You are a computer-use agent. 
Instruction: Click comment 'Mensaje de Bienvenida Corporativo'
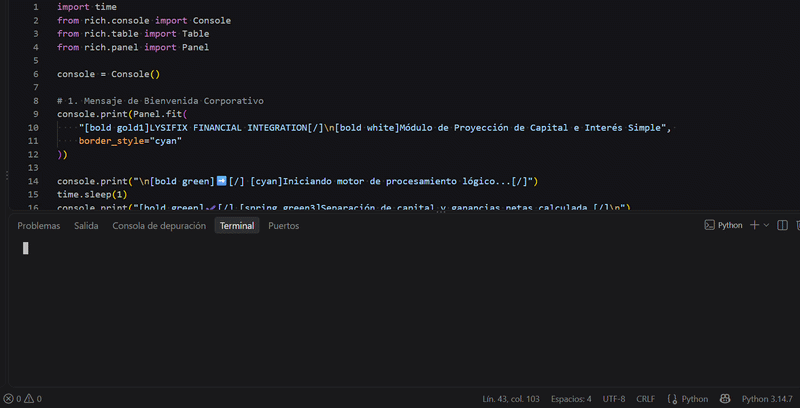point(174,101)
